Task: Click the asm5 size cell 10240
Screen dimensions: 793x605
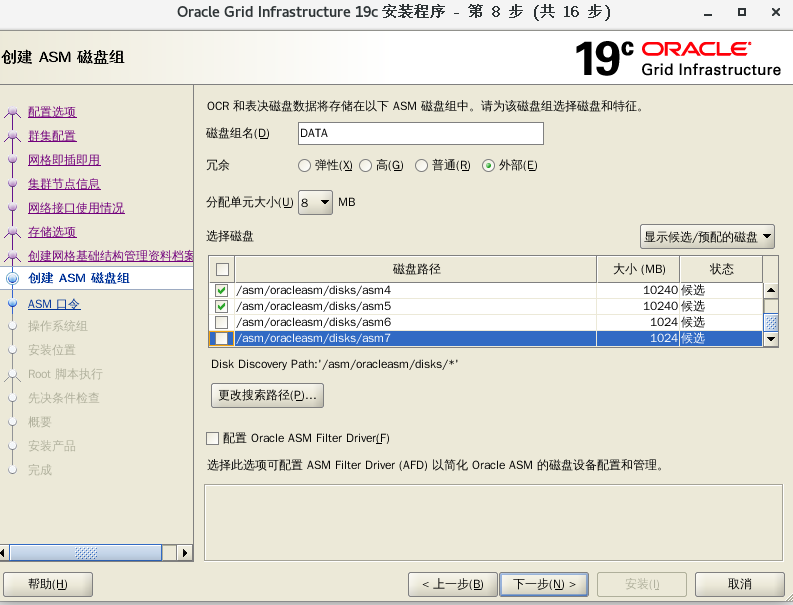Action: click(638, 307)
